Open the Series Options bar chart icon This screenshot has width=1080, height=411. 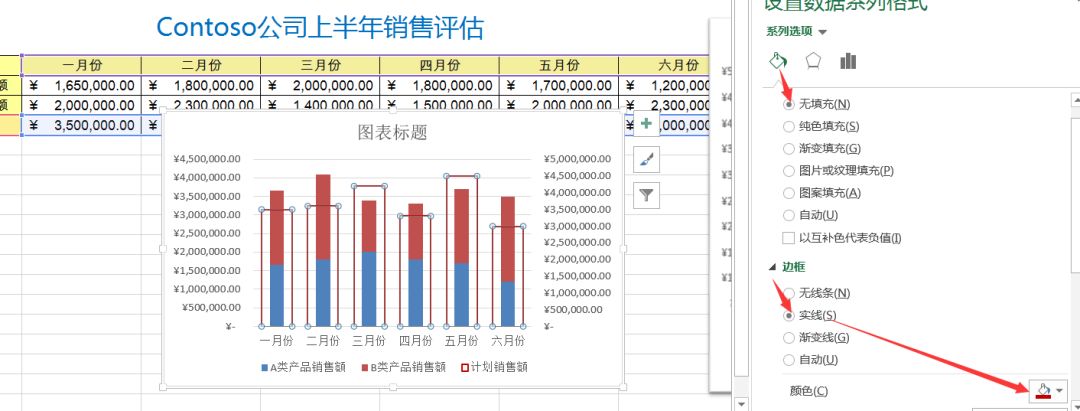click(x=848, y=61)
